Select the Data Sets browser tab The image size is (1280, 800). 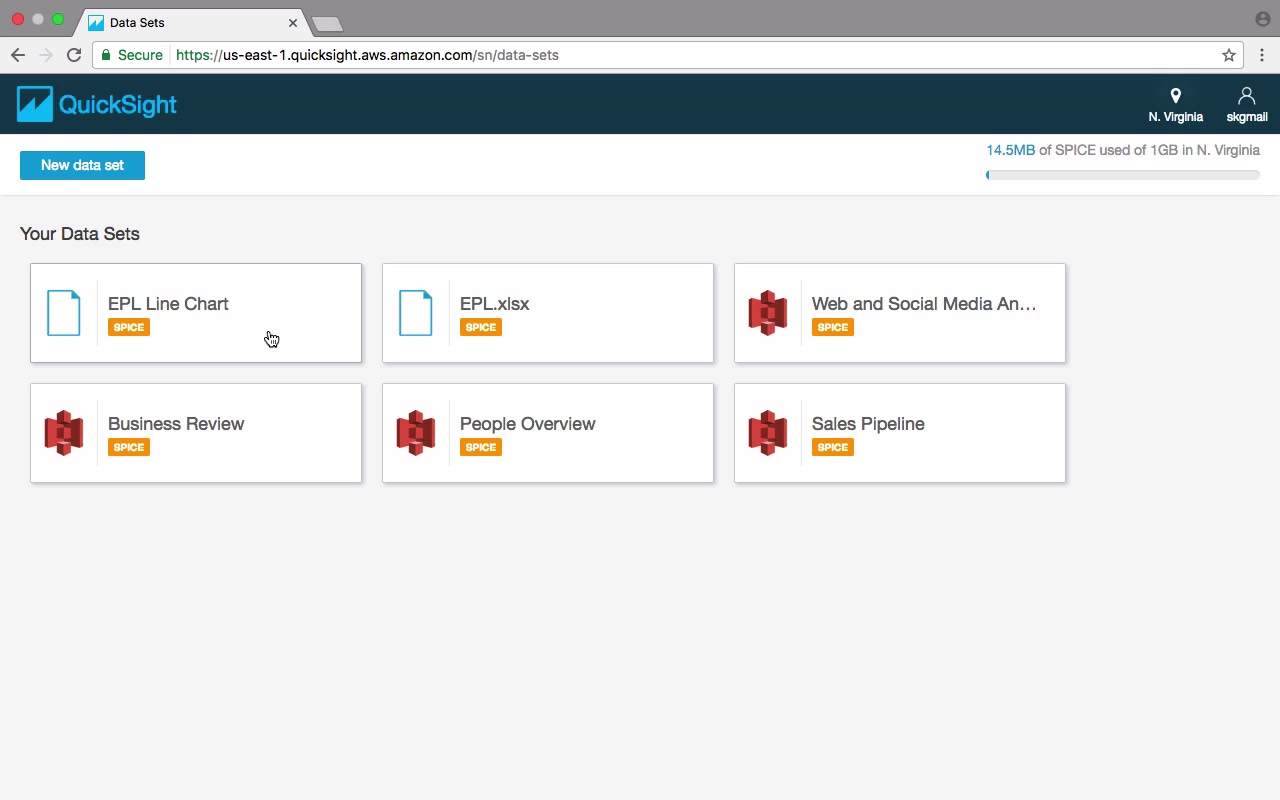coord(192,22)
